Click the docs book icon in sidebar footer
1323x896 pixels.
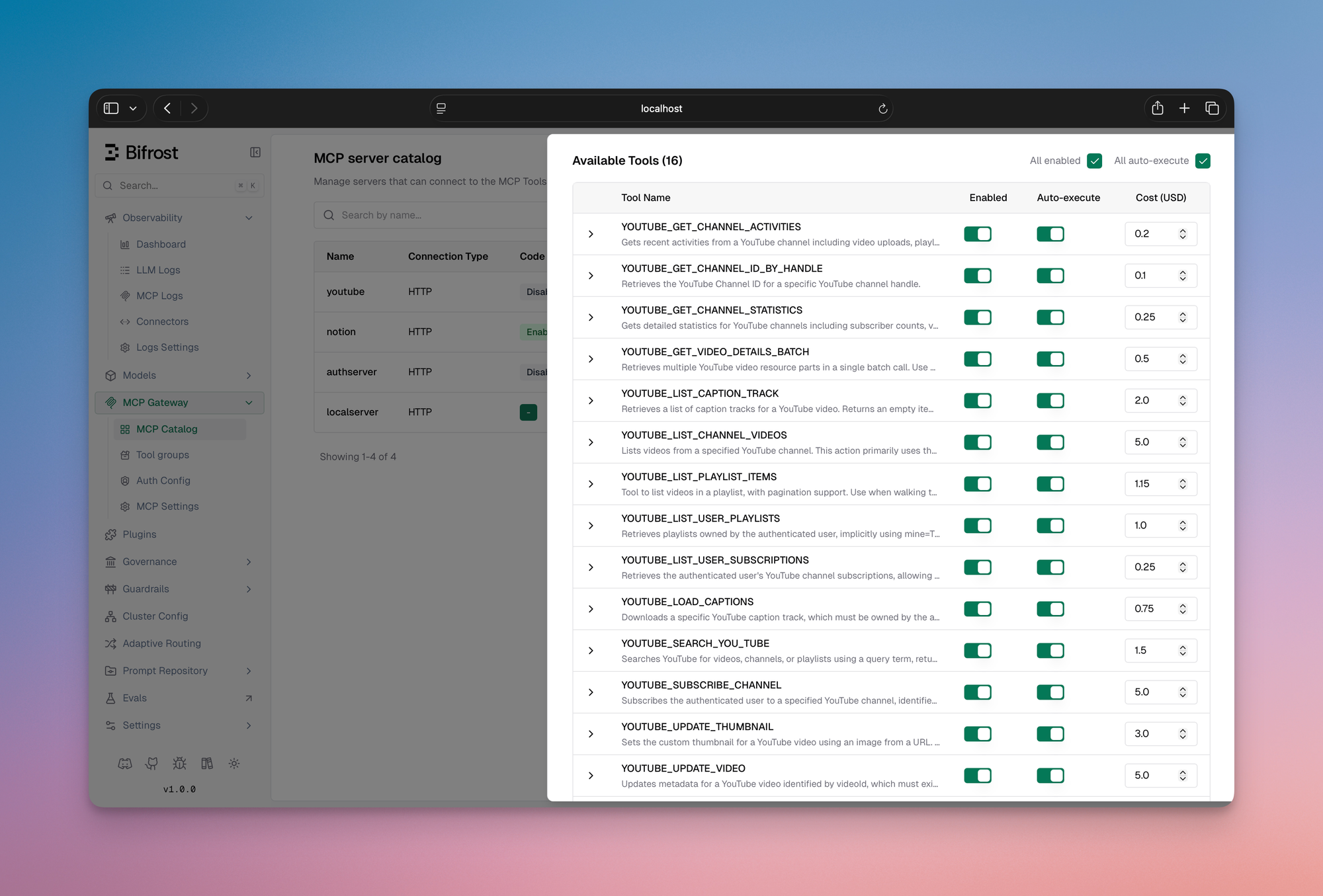[x=207, y=764]
